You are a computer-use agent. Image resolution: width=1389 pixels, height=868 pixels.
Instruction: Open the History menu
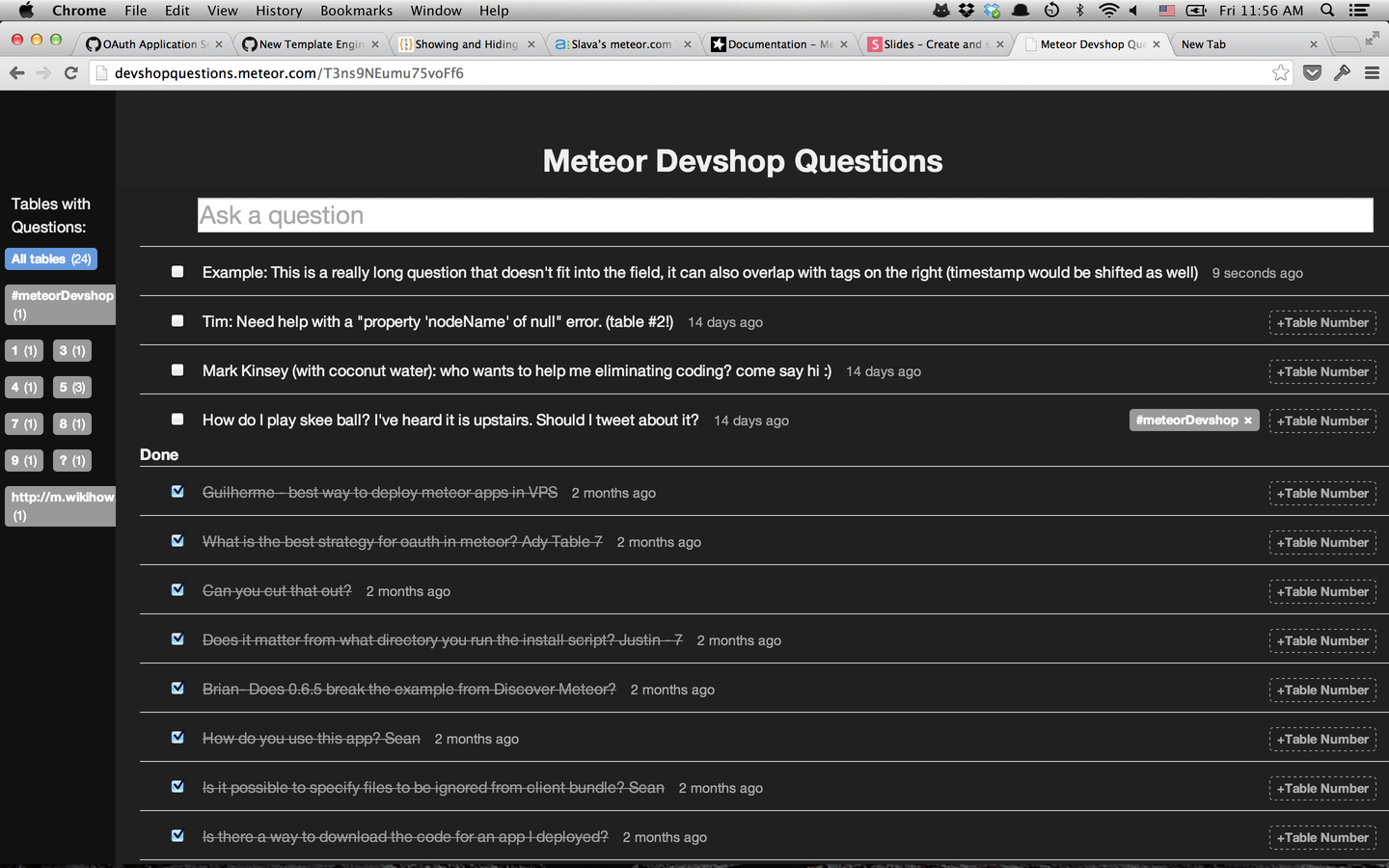(x=279, y=10)
